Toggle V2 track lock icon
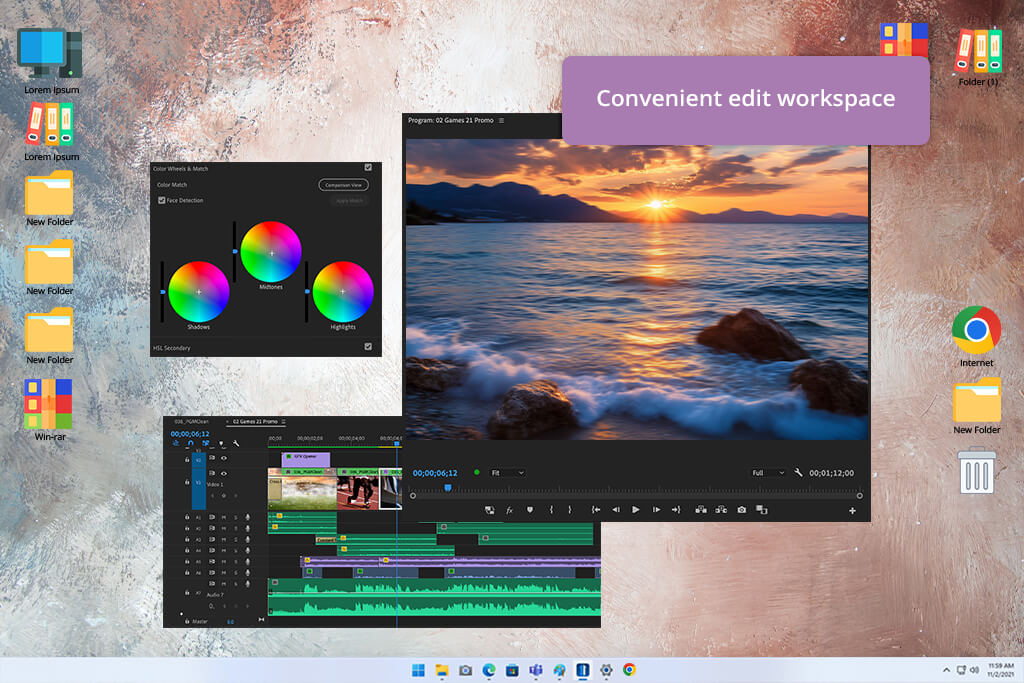The width and height of the screenshot is (1024, 683). tap(187, 460)
